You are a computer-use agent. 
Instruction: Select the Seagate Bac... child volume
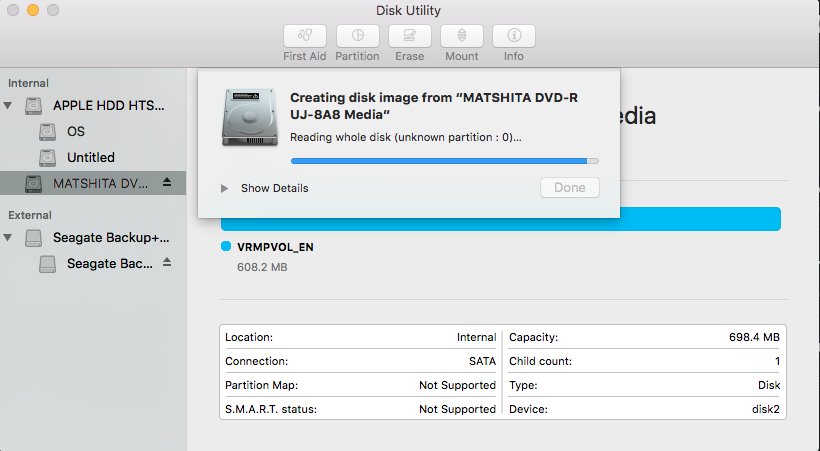pos(109,264)
